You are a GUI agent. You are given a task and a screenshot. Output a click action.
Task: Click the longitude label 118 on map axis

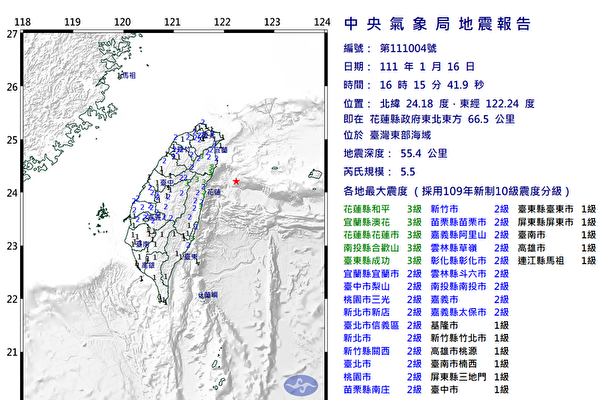coord(23,22)
